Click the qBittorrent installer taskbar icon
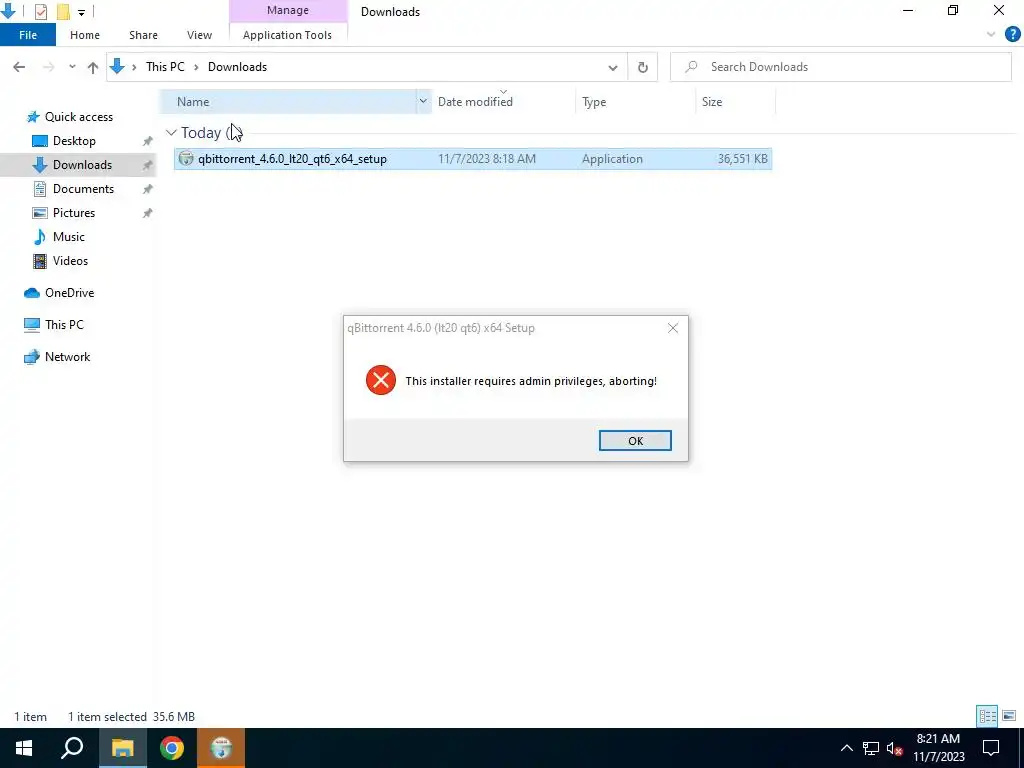Image resolution: width=1024 pixels, height=768 pixels. tap(221, 748)
